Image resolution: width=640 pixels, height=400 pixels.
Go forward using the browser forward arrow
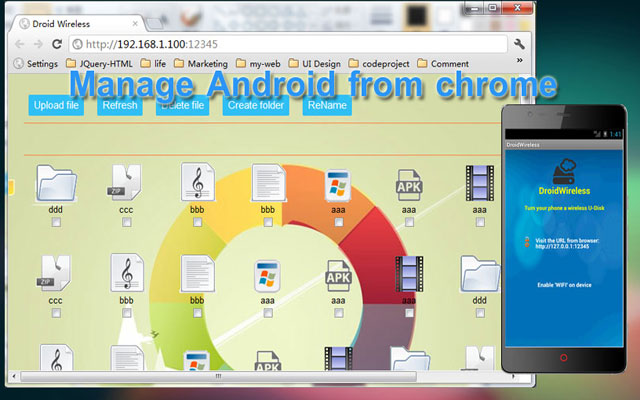click(38, 44)
